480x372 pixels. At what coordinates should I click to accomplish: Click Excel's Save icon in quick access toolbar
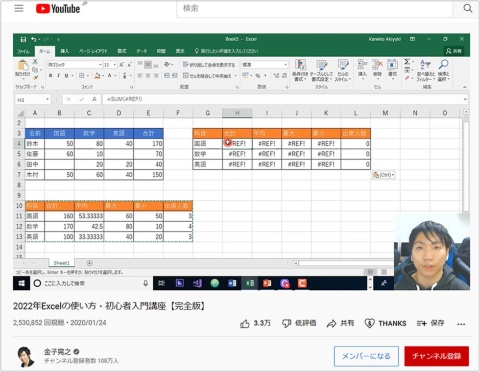(x=23, y=39)
